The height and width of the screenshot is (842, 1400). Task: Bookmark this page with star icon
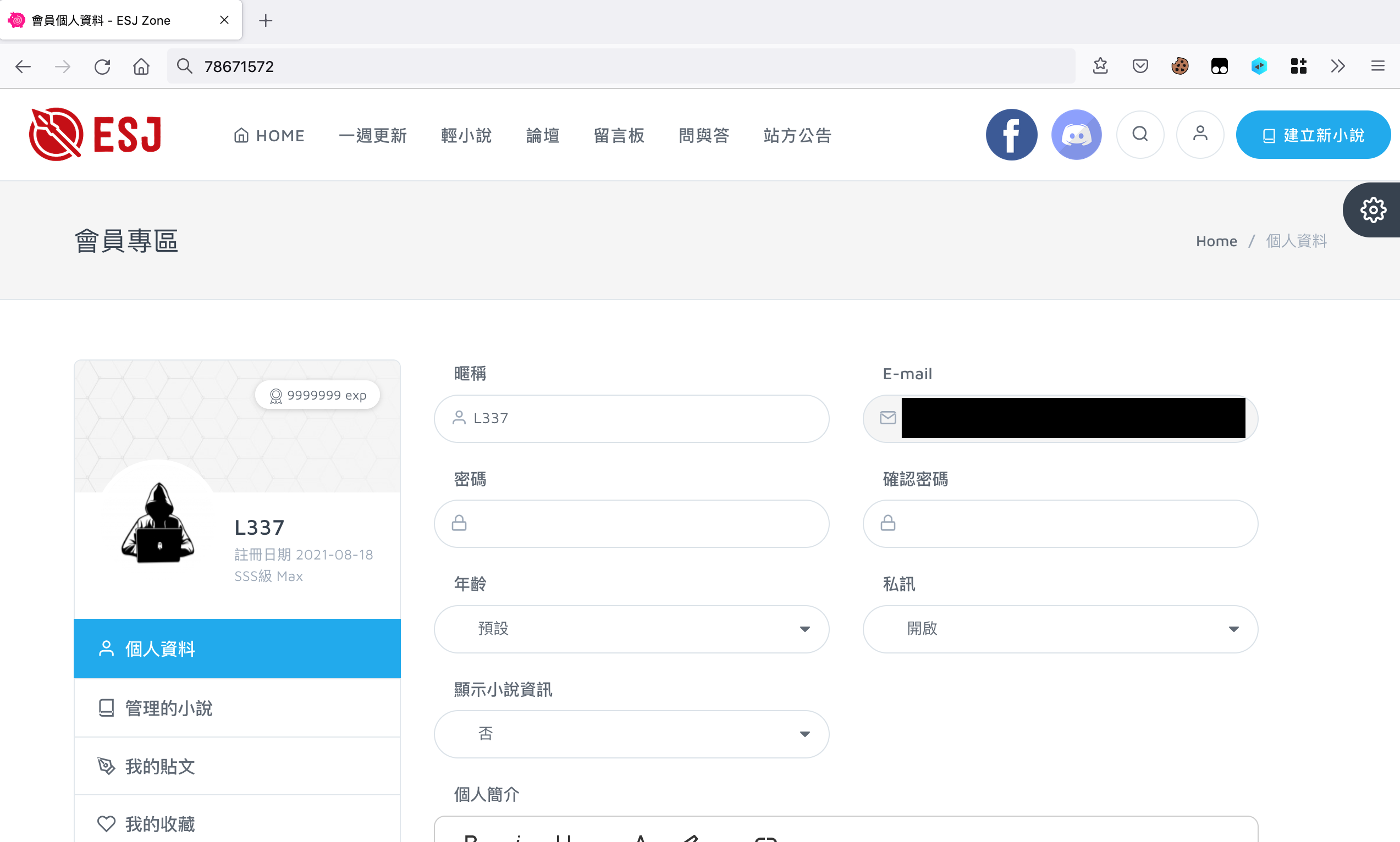[x=1100, y=66]
